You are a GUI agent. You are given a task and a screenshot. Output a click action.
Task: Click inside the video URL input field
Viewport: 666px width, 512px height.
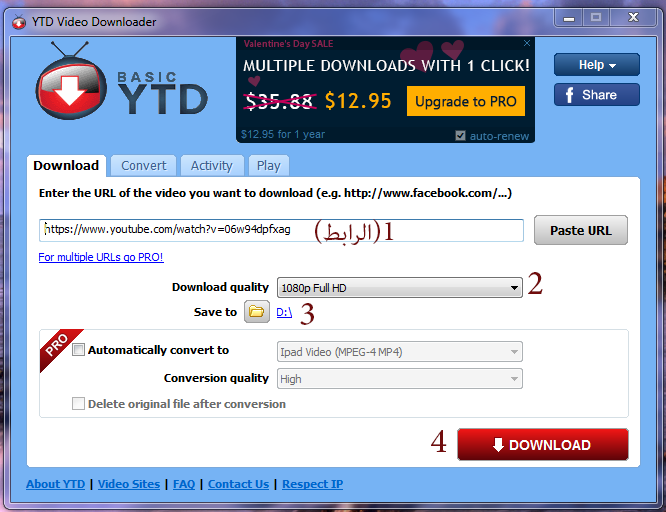[x=281, y=230]
